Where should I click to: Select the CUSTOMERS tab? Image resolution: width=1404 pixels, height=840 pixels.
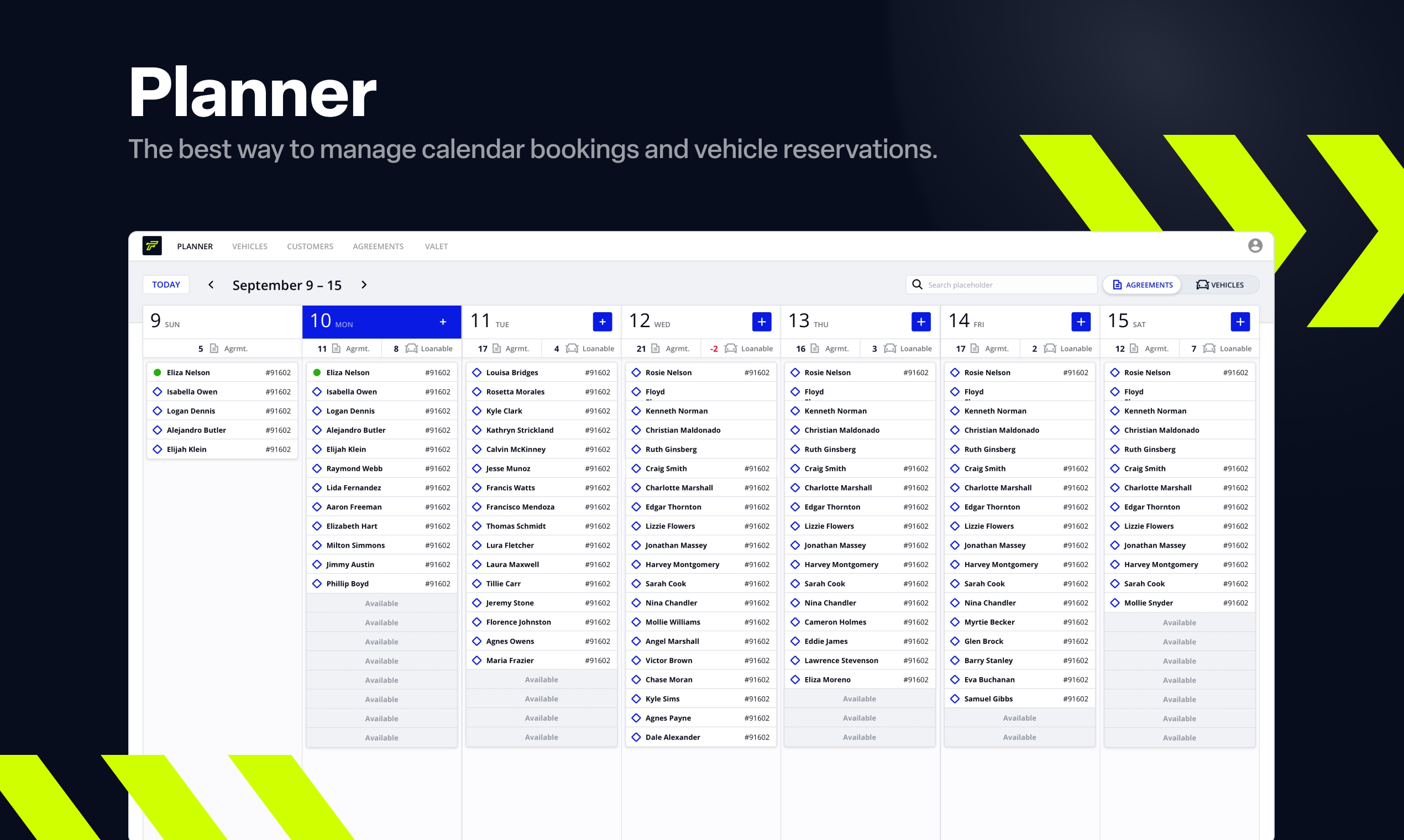pos(310,246)
